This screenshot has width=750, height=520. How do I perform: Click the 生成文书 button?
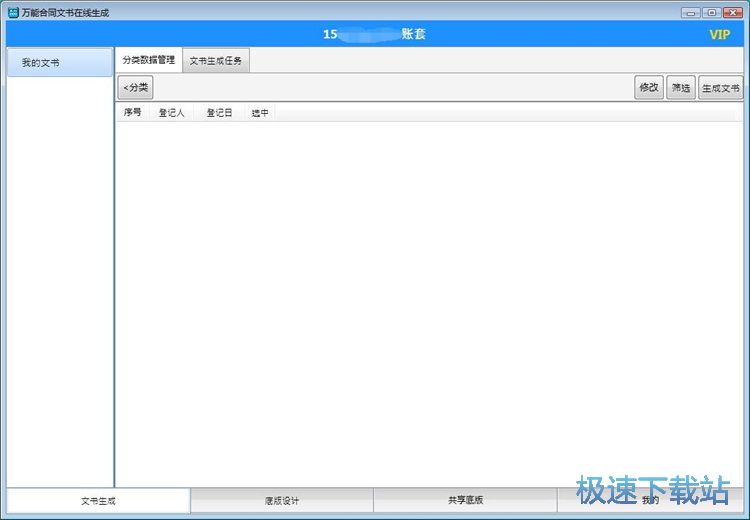720,88
